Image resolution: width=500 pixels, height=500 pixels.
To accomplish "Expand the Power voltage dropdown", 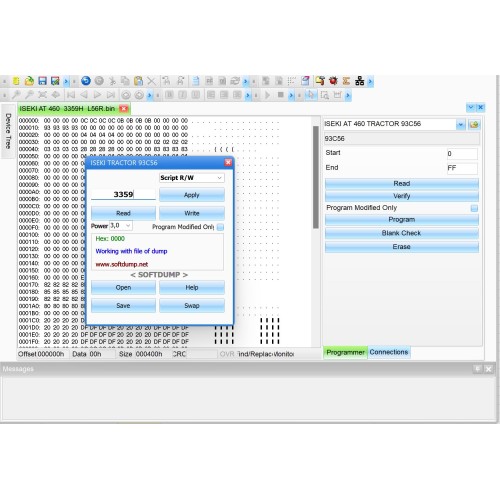I will tap(121, 226).
